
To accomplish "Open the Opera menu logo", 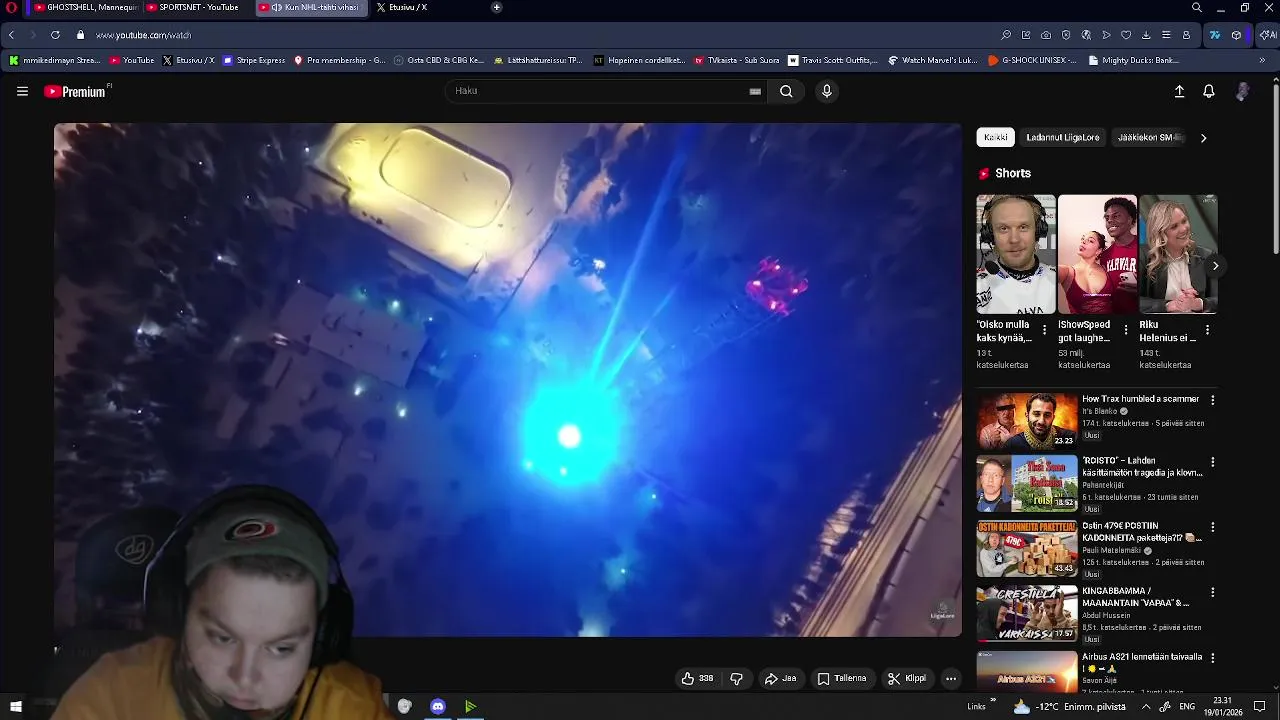I will point(12,7).
